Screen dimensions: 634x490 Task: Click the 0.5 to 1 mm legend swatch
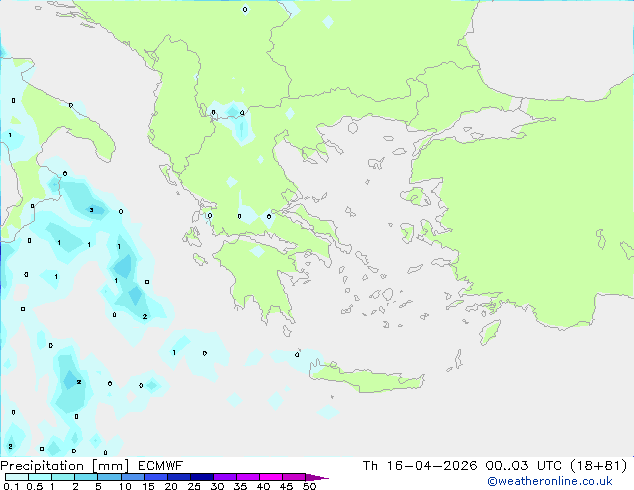(40, 477)
